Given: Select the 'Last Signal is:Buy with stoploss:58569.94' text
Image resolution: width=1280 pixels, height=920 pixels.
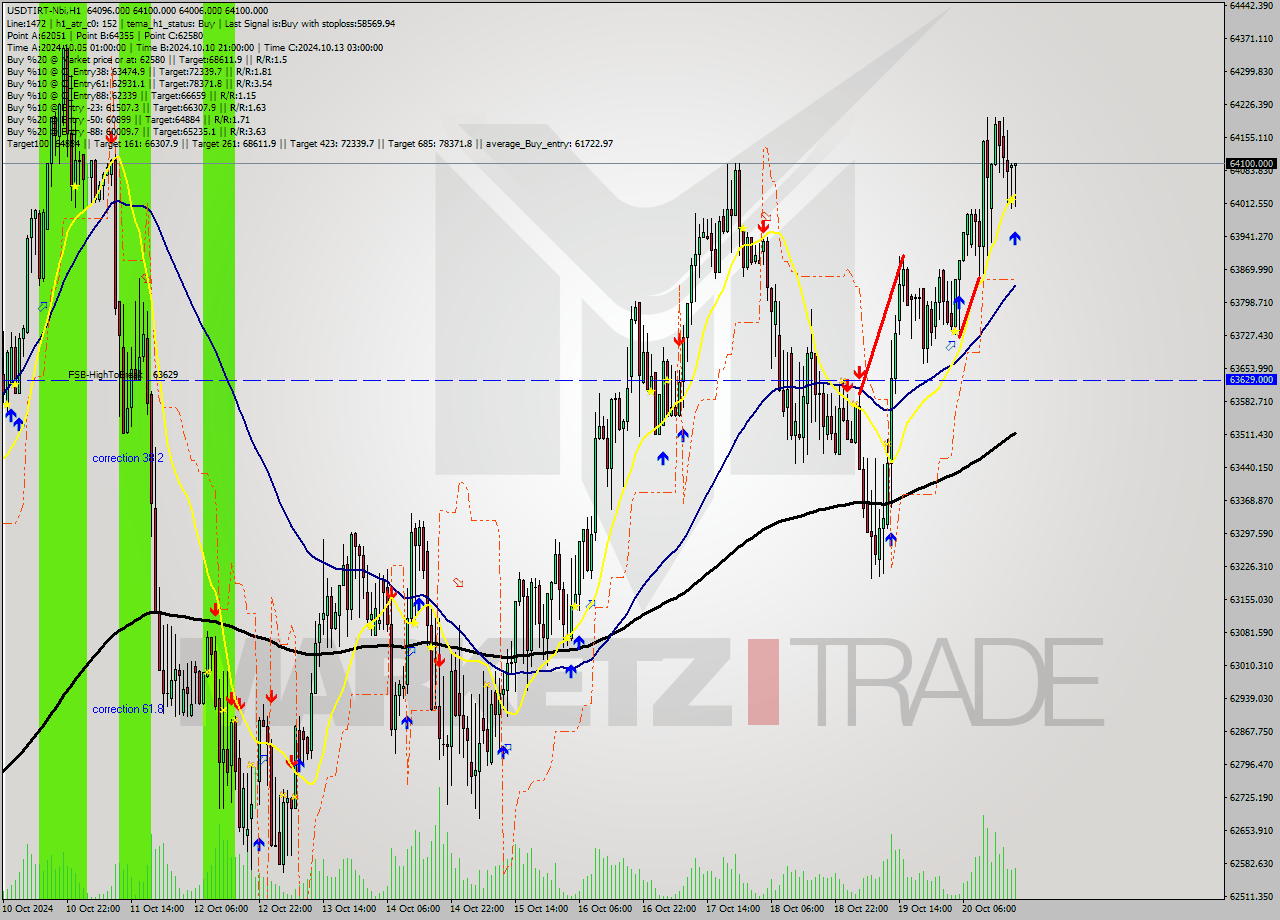Looking at the screenshot, I should click(309, 23).
